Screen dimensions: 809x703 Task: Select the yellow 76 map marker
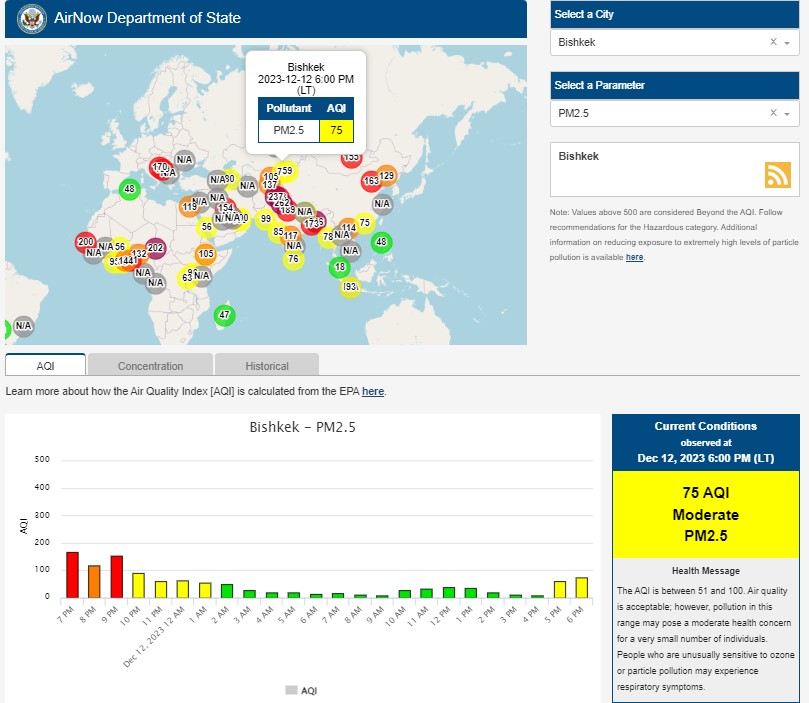[293, 259]
